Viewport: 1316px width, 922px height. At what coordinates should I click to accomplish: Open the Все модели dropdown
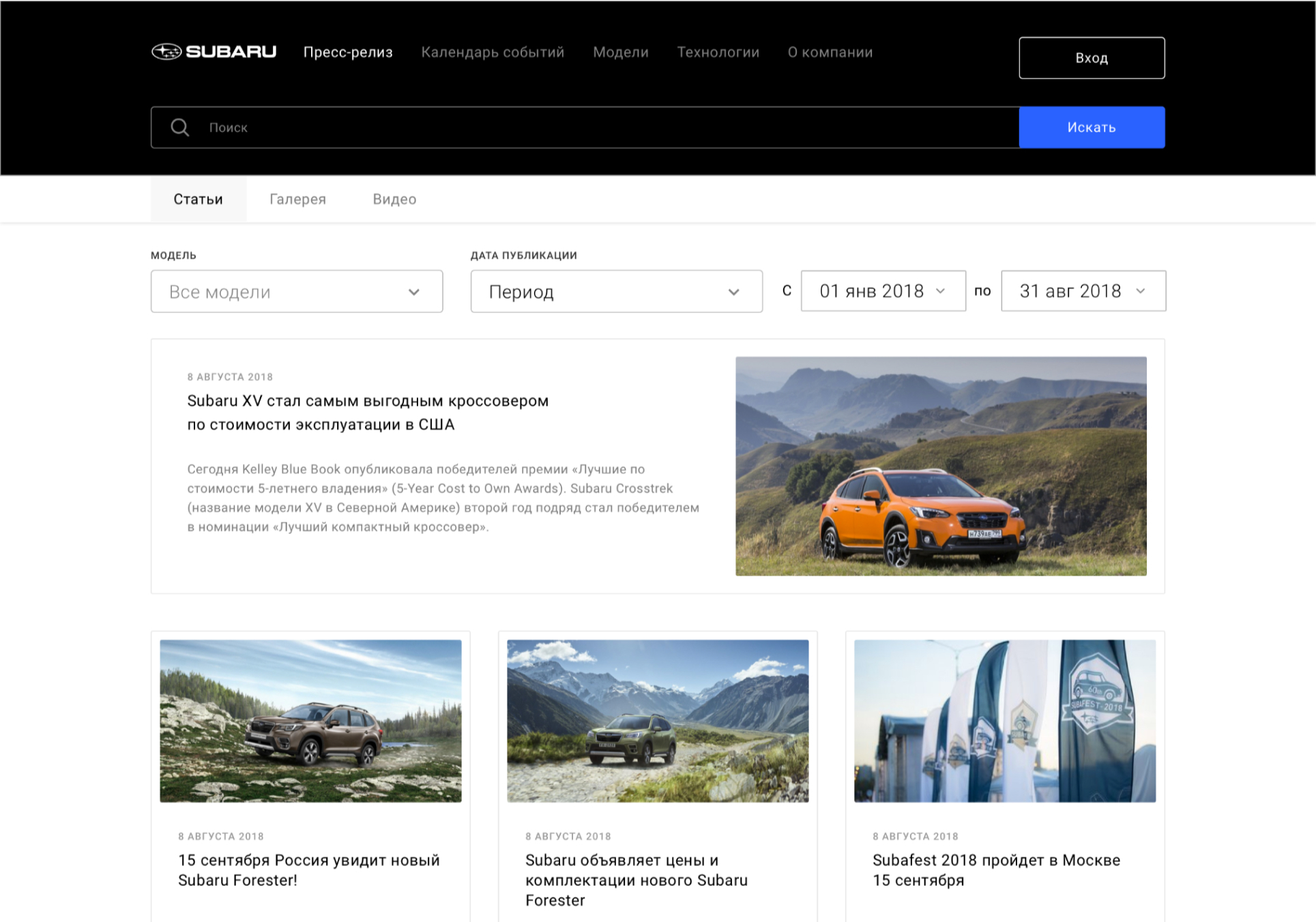point(297,292)
